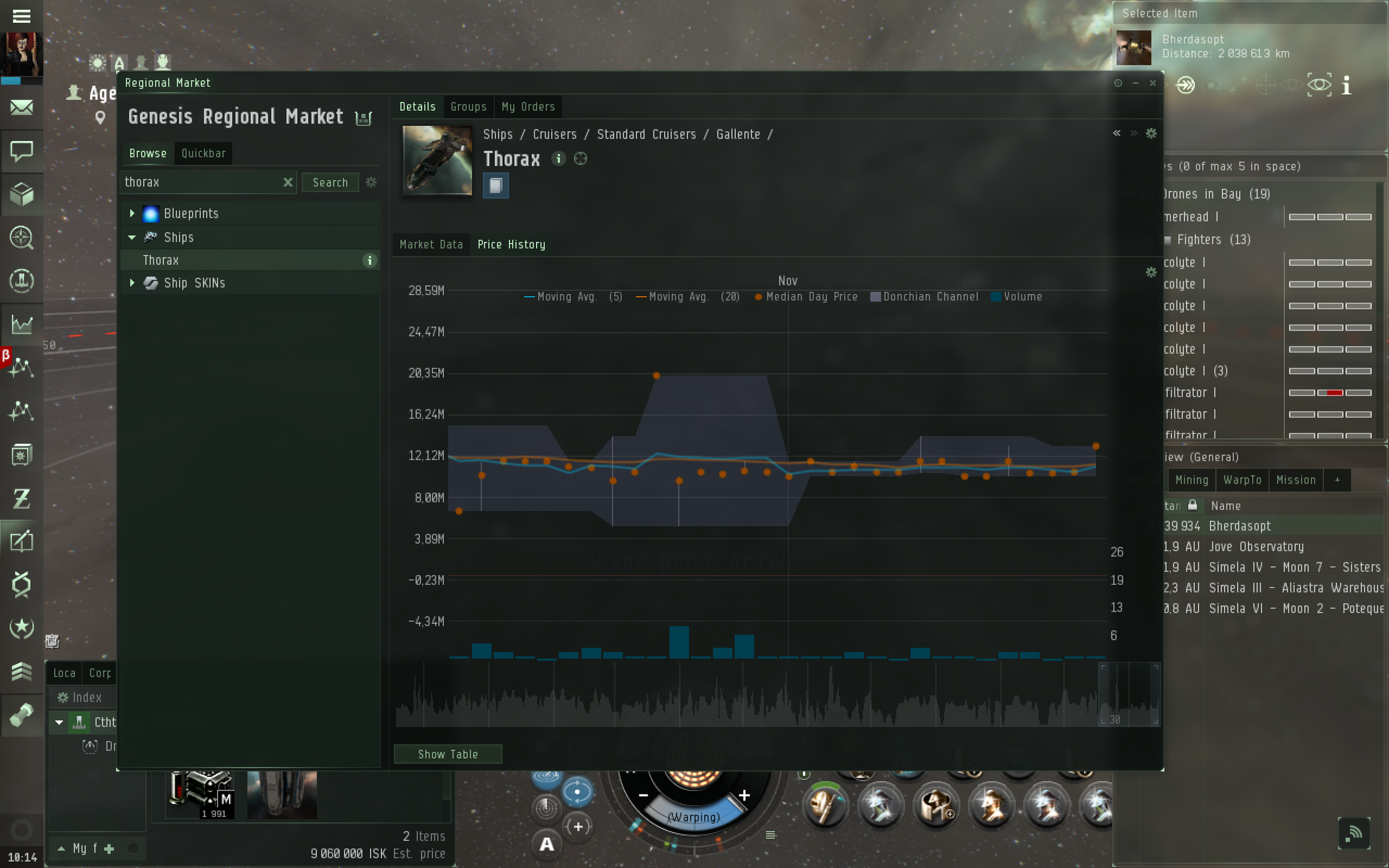Open inventory cube icon in sidebar
The width and height of the screenshot is (1389, 868).
tap(22, 194)
